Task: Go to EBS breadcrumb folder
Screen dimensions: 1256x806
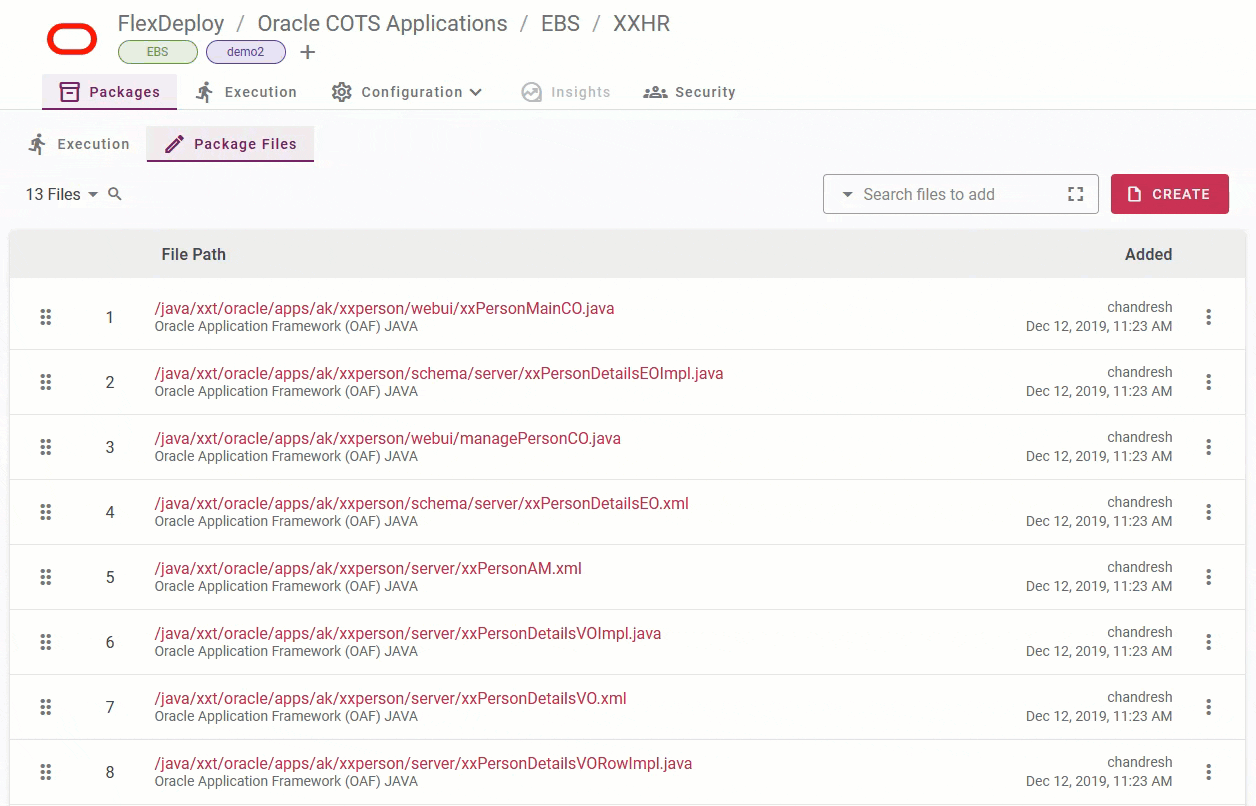Action: pos(560,23)
